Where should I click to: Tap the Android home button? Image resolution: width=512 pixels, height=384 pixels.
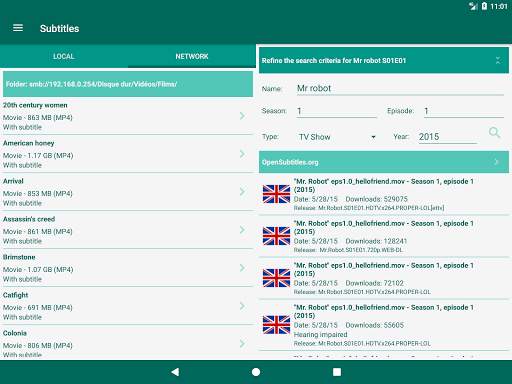tap(256, 372)
